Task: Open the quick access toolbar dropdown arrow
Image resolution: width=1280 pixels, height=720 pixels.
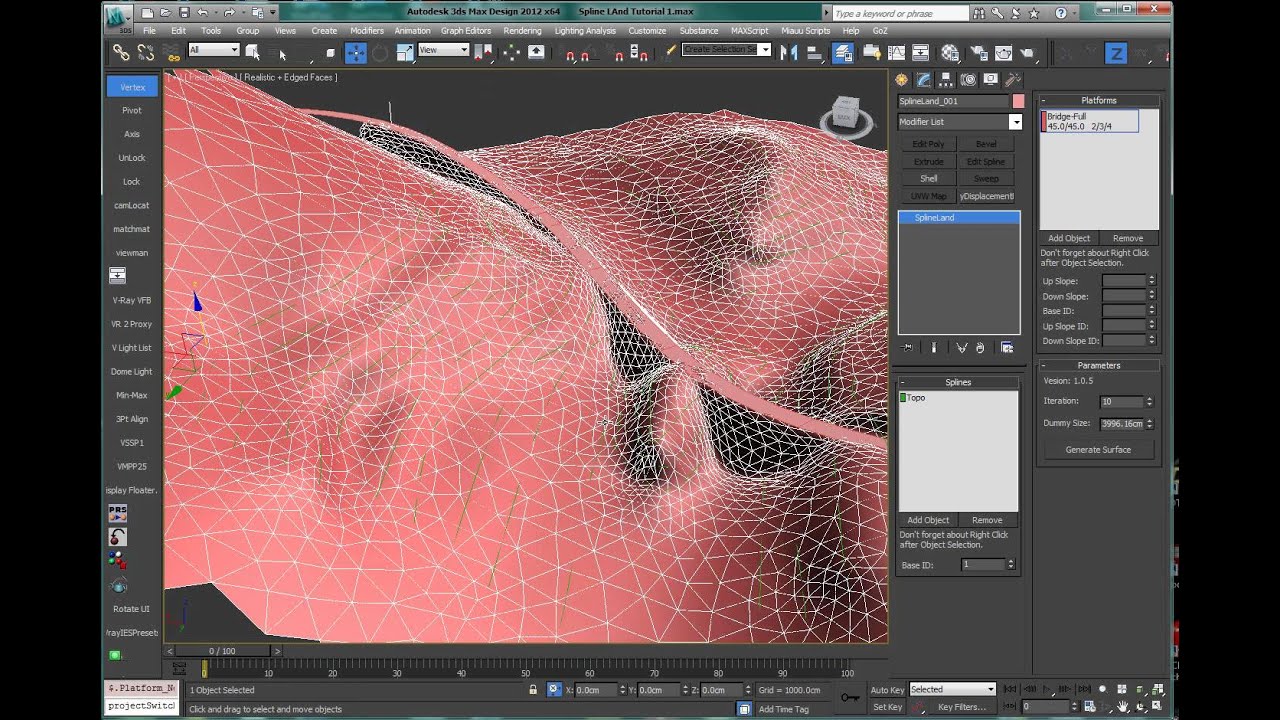Action: [x=273, y=13]
